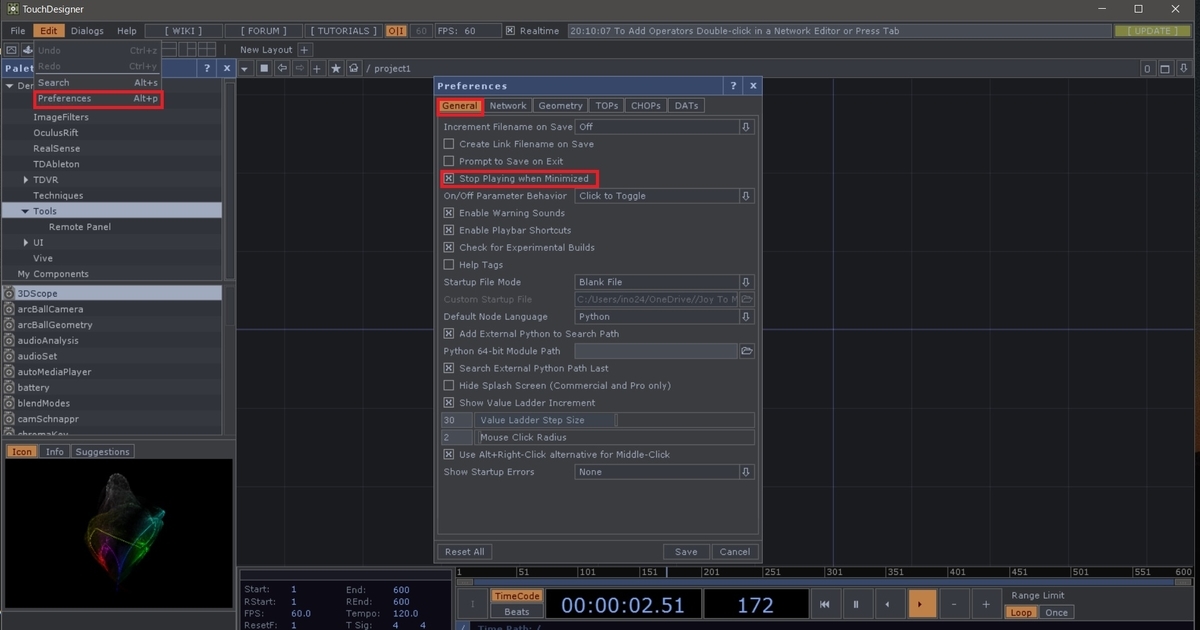Choose Search from the Edit menu
The width and height of the screenshot is (1200, 630).
point(98,83)
